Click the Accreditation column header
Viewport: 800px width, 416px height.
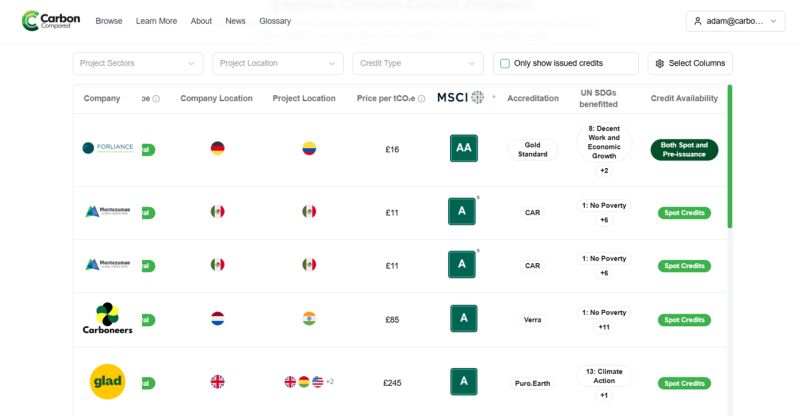tap(533, 98)
